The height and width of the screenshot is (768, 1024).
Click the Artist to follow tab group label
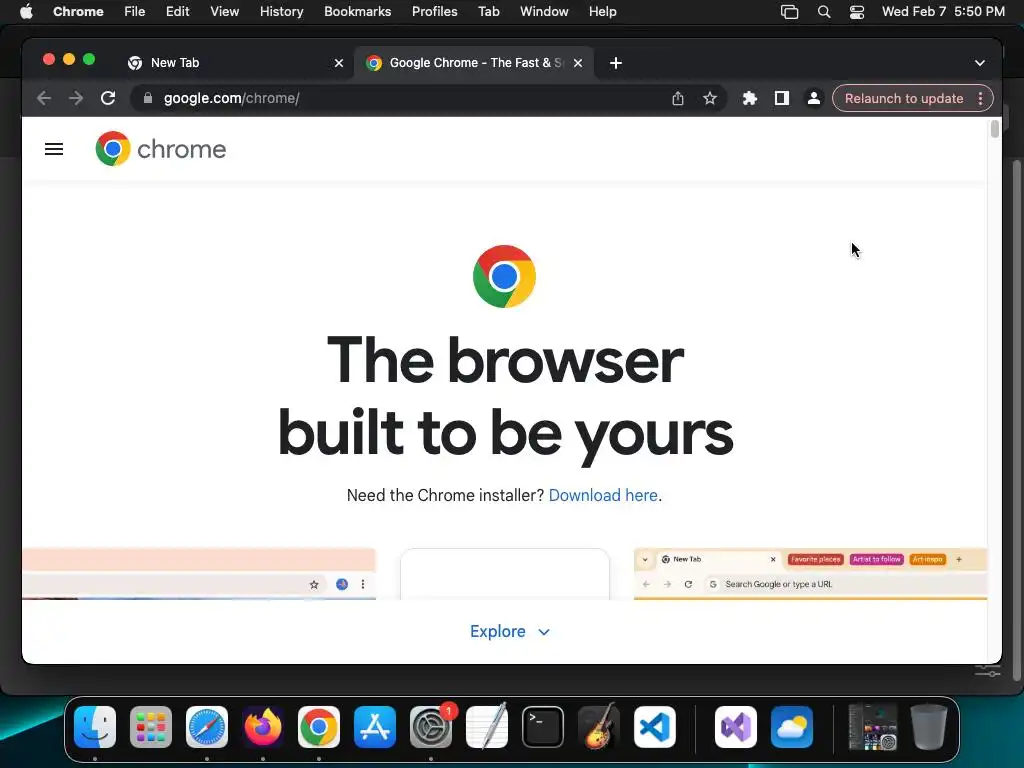[x=876, y=560]
